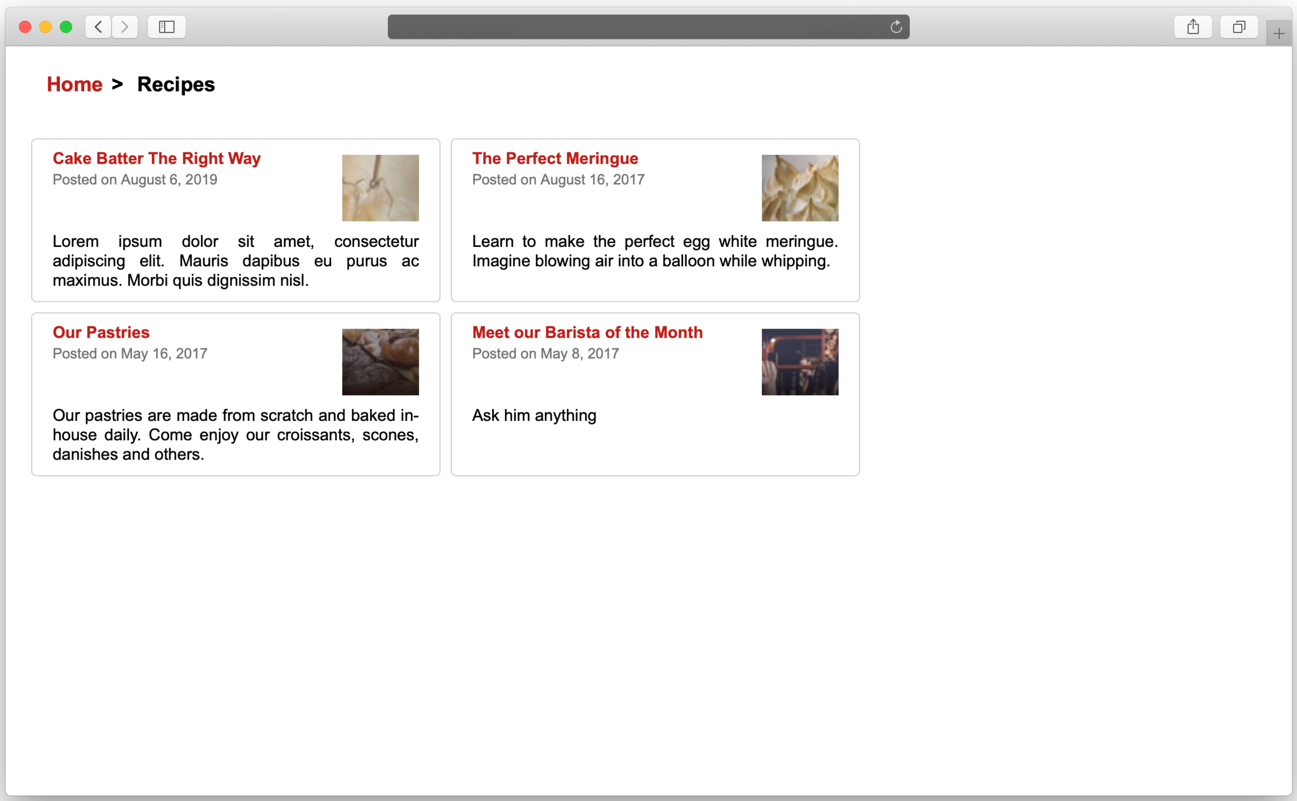Click the barista photo thumbnail
Screen dimensions: 1297x801
pyautogui.click(x=800, y=361)
